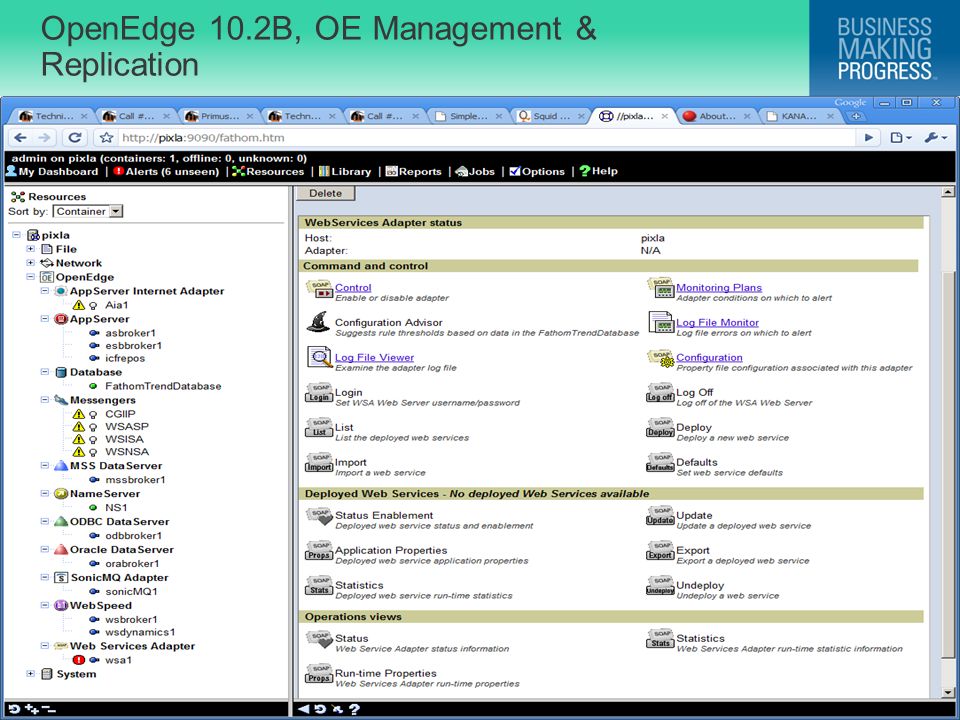
Task: Expand the System tree node
Action: pos(30,674)
